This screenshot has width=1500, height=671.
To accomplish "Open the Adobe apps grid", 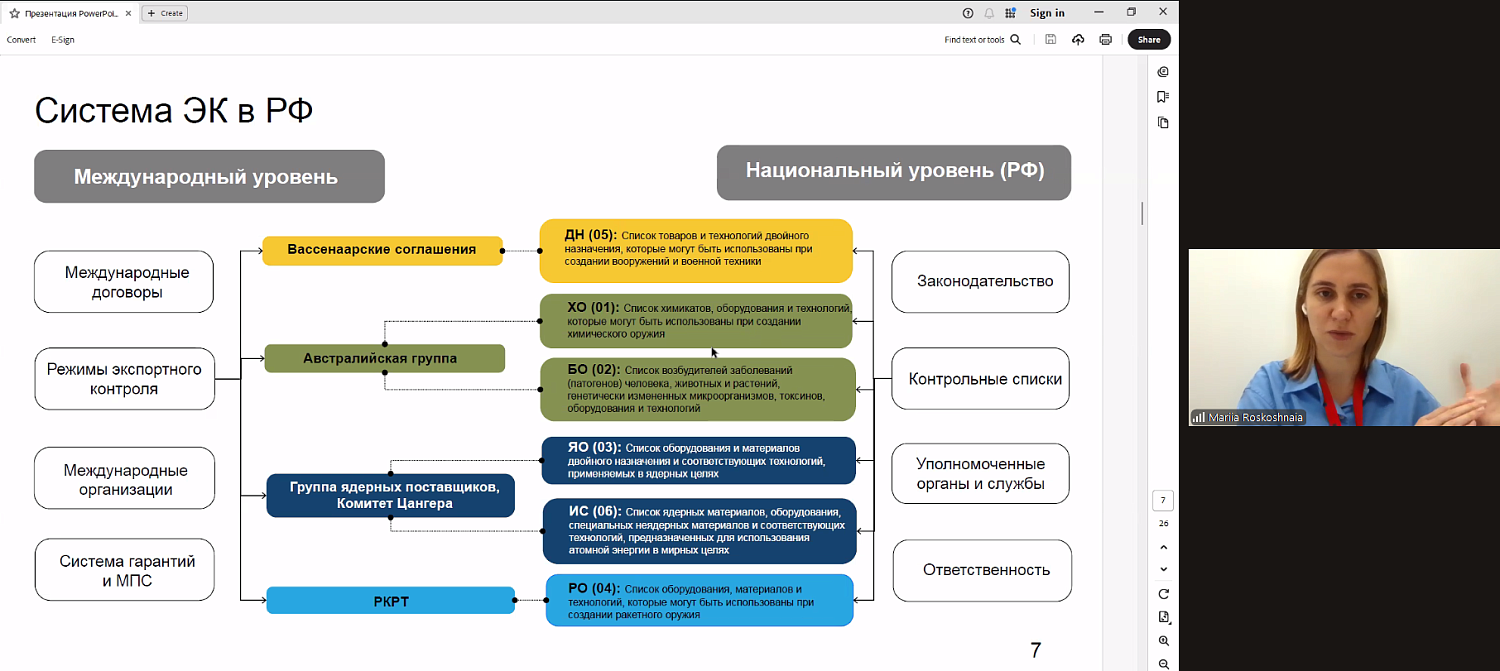I will click(1012, 12).
